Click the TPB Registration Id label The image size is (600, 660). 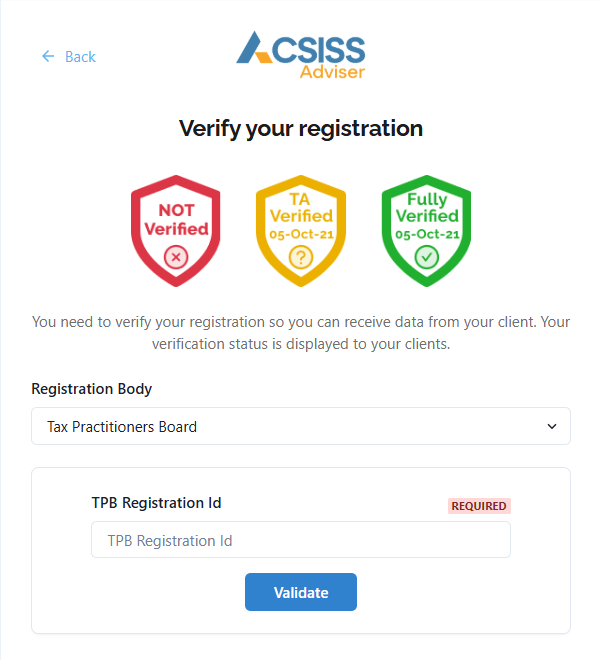pyautogui.click(x=156, y=502)
